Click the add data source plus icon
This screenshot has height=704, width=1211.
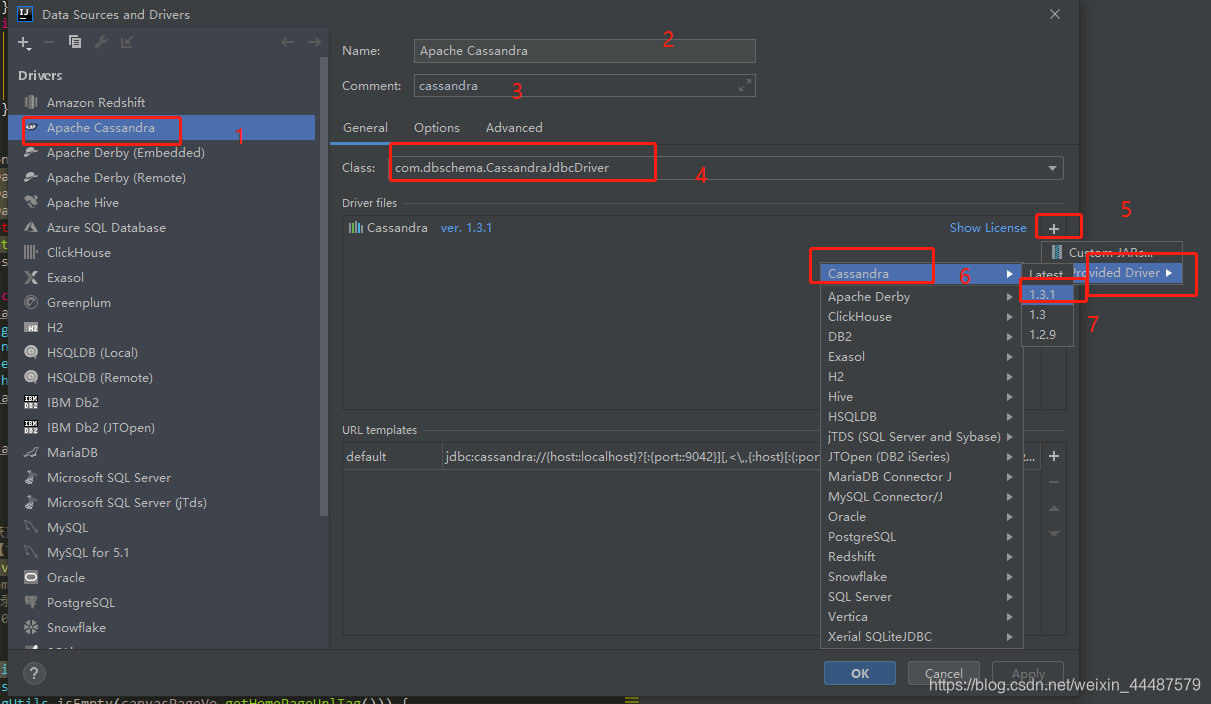[24, 42]
